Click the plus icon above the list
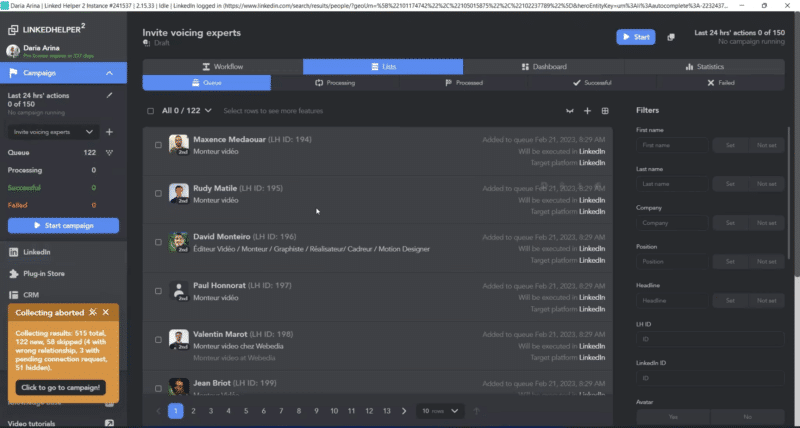Screen dimensions: 800x428 click(x=587, y=111)
